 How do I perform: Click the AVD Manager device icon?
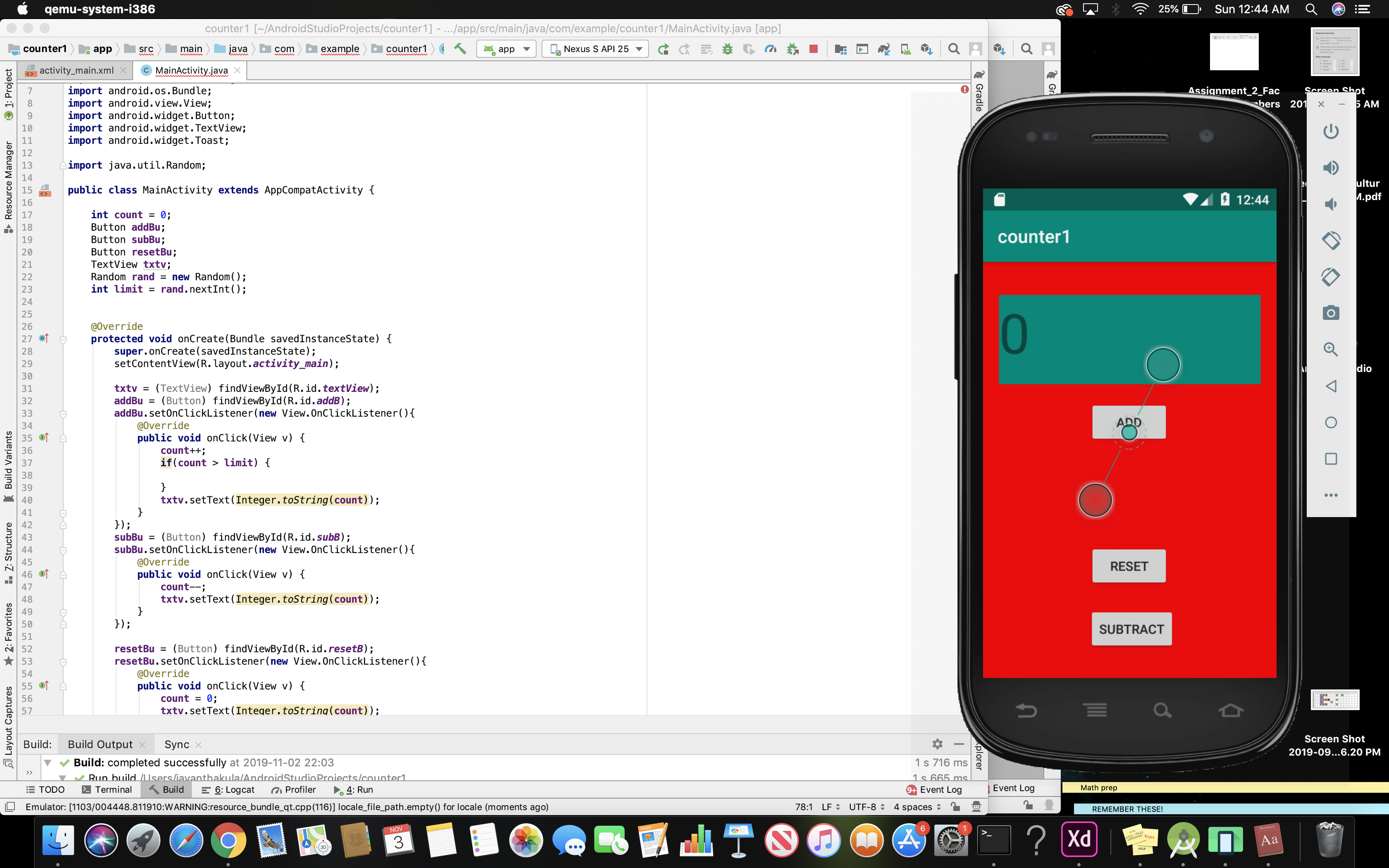(x=905, y=49)
